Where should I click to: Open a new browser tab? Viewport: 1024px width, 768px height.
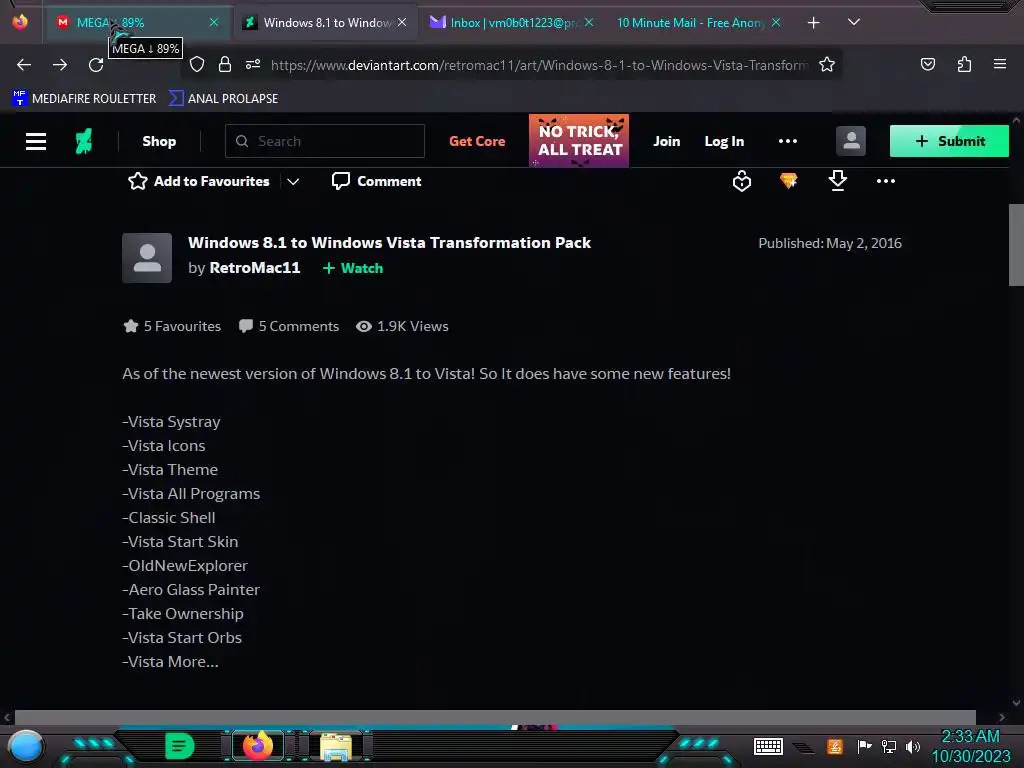[814, 23]
